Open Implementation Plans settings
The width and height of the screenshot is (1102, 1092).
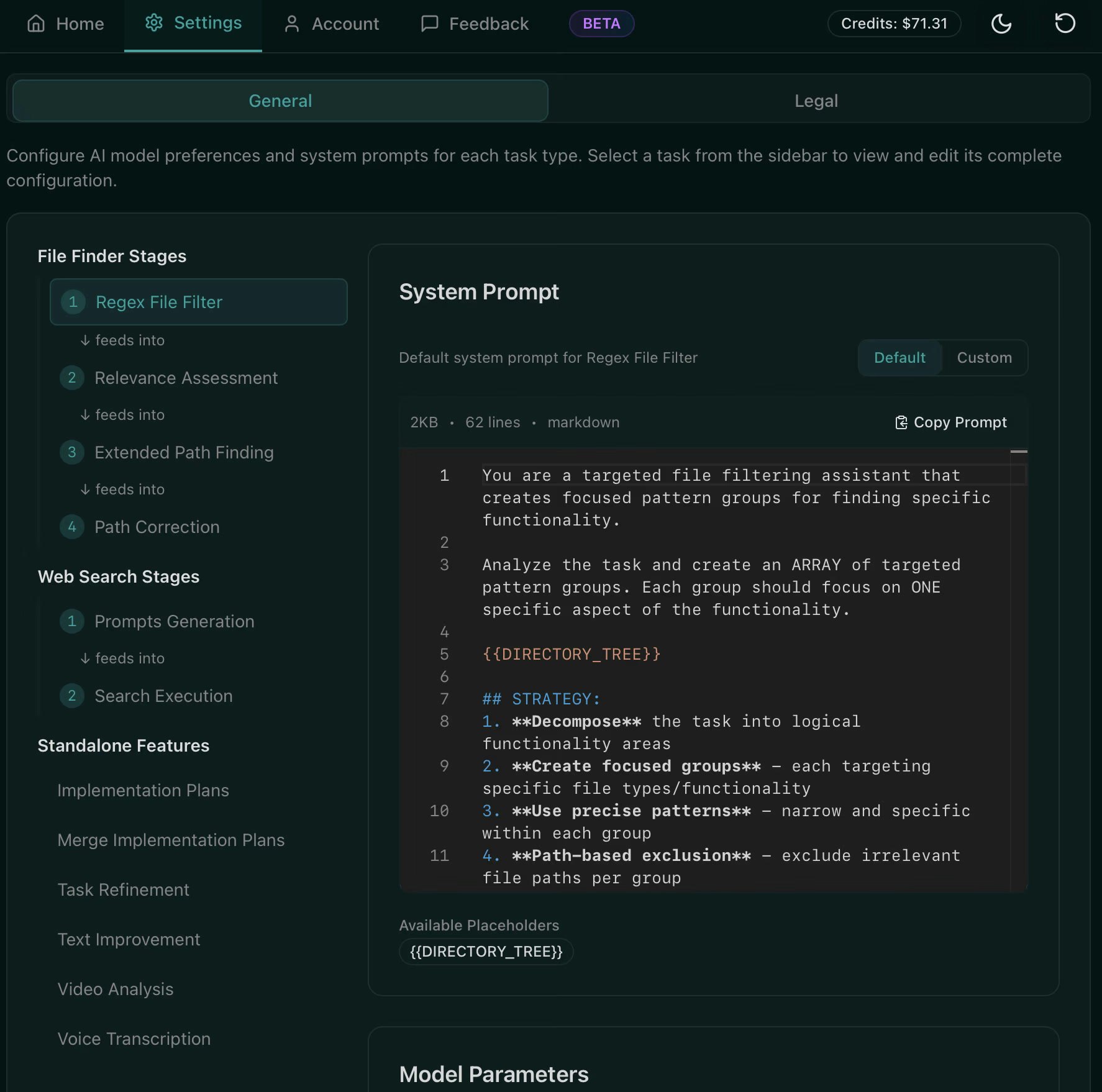click(143, 790)
